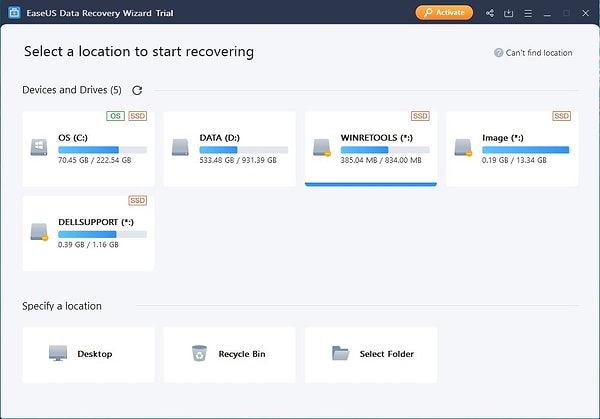The image size is (600, 419).
Task: Click the import scan session icon
Action: 509,13
